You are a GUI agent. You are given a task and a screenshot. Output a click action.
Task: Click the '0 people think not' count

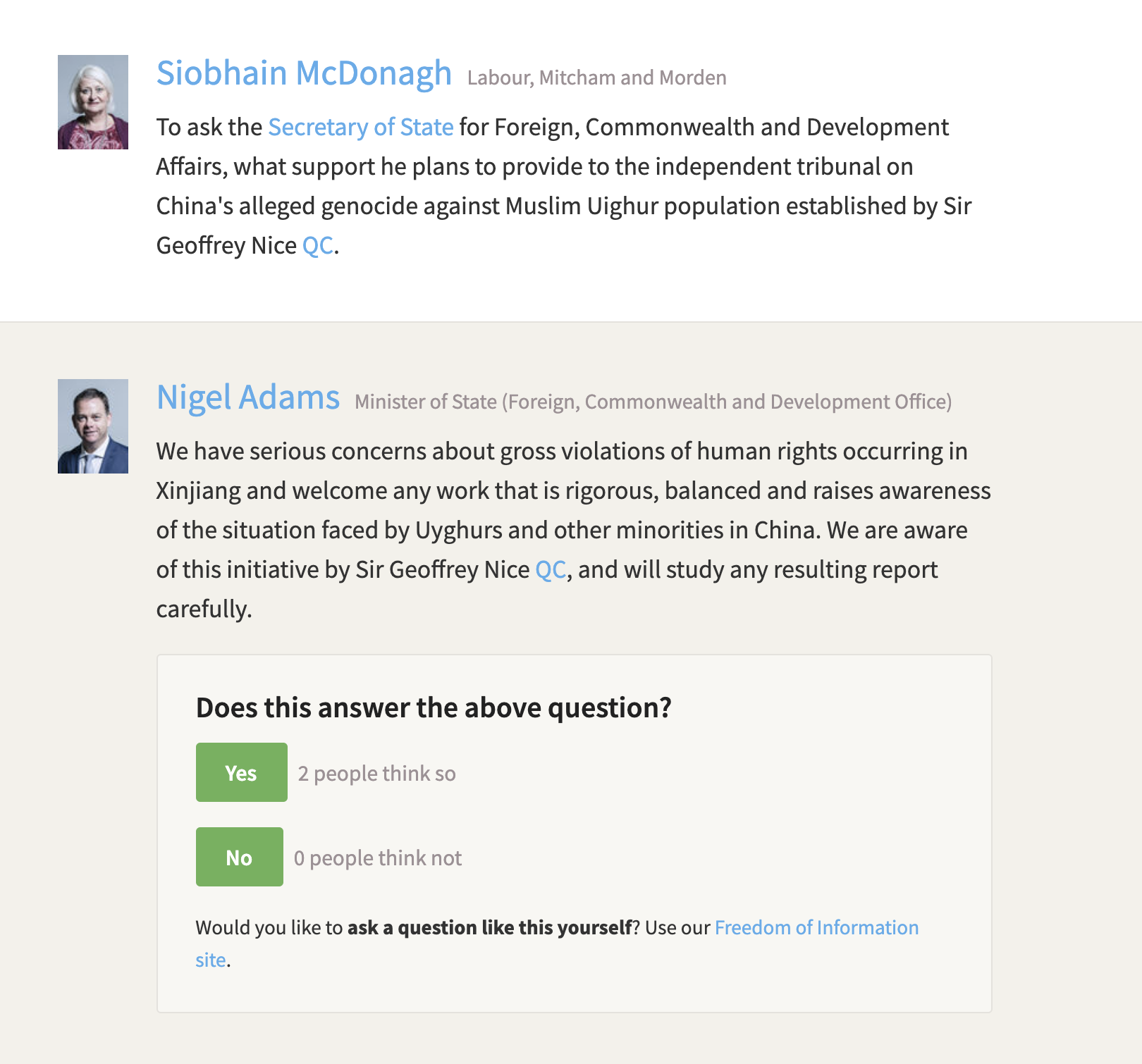(378, 858)
